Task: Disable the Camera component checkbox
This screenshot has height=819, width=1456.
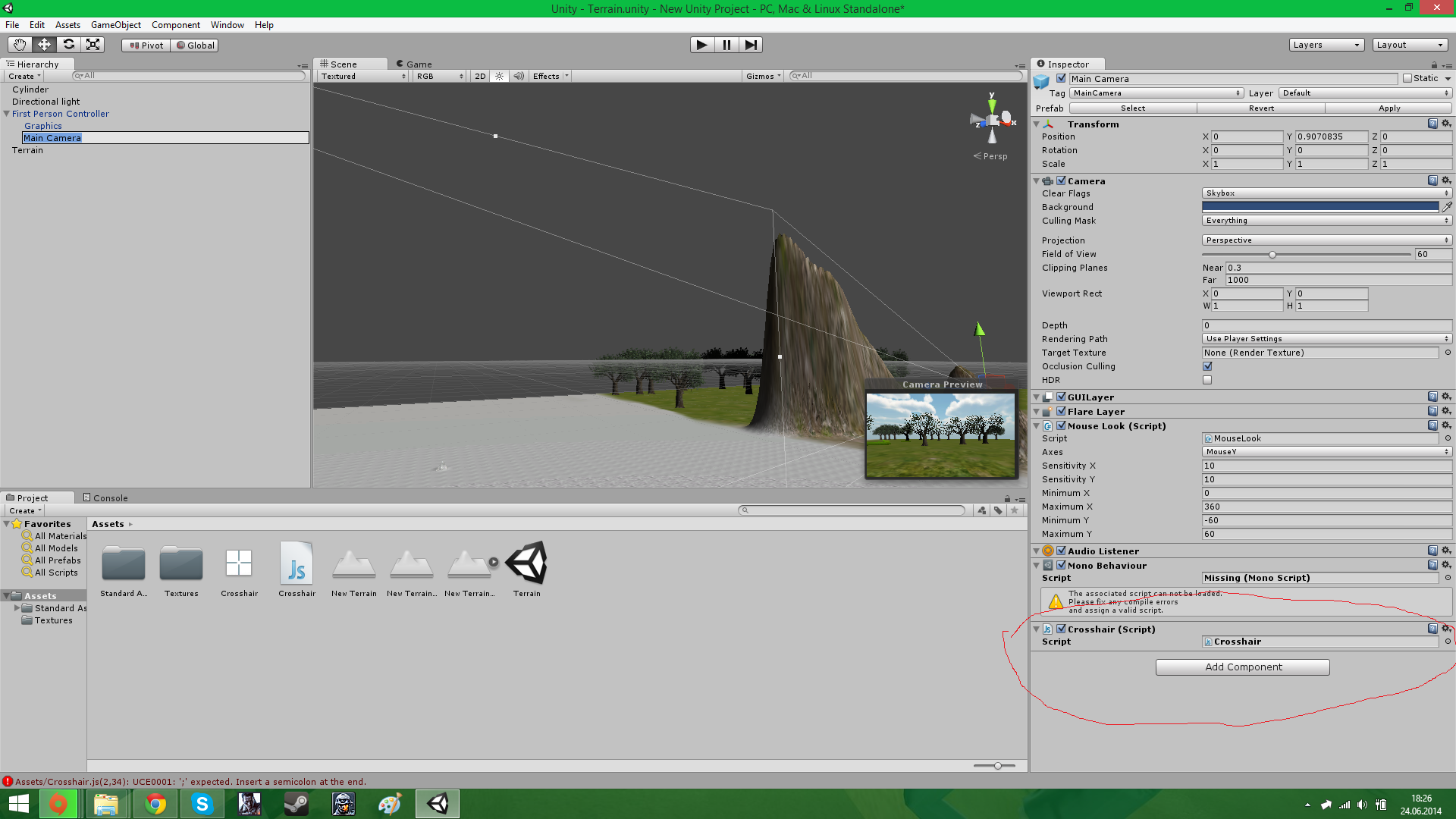Action: (1061, 180)
